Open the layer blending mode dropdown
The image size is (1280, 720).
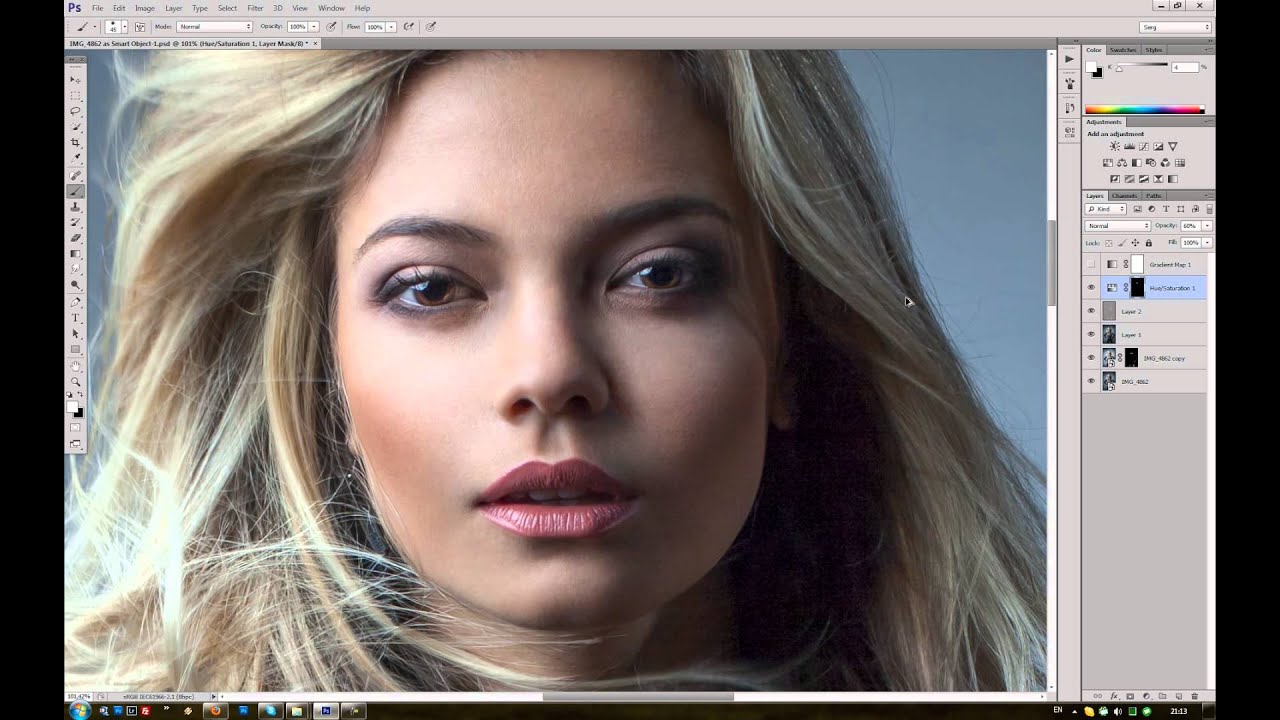tap(1117, 226)
